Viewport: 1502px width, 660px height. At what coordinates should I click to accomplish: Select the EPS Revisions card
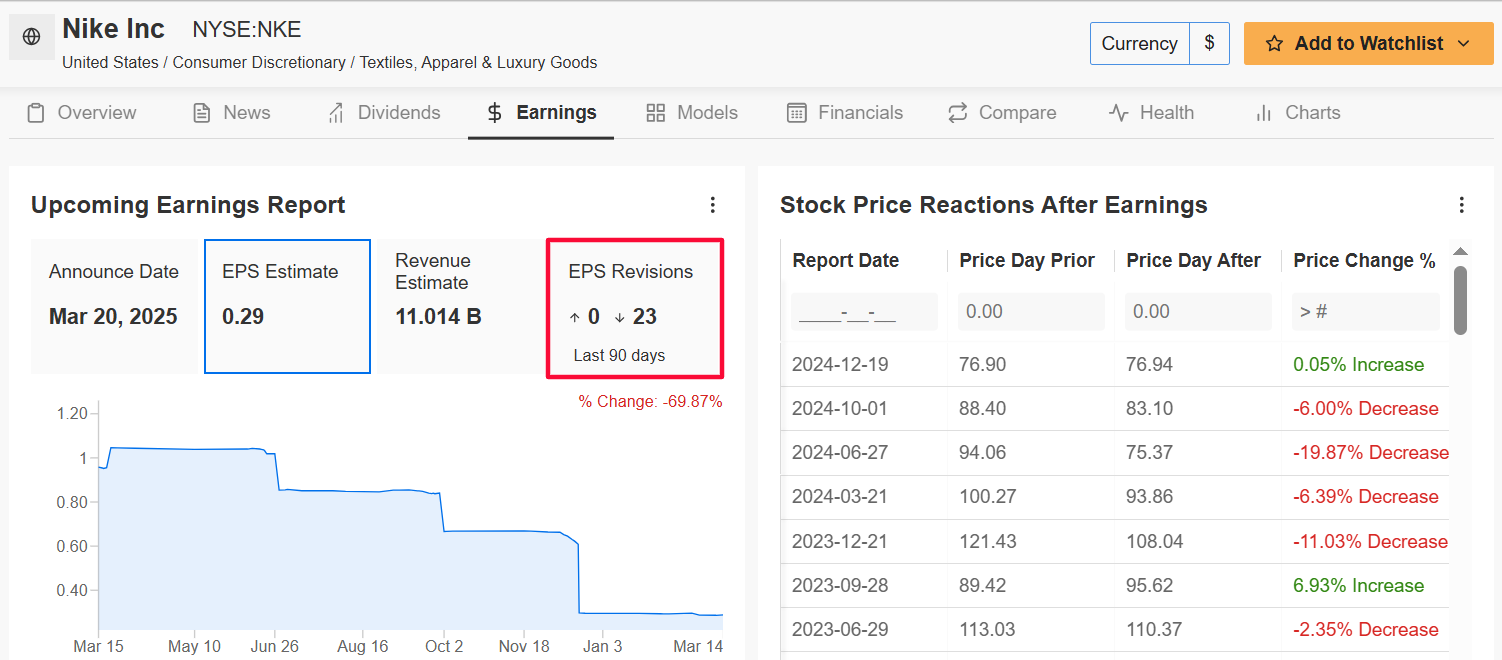point(635,308)
